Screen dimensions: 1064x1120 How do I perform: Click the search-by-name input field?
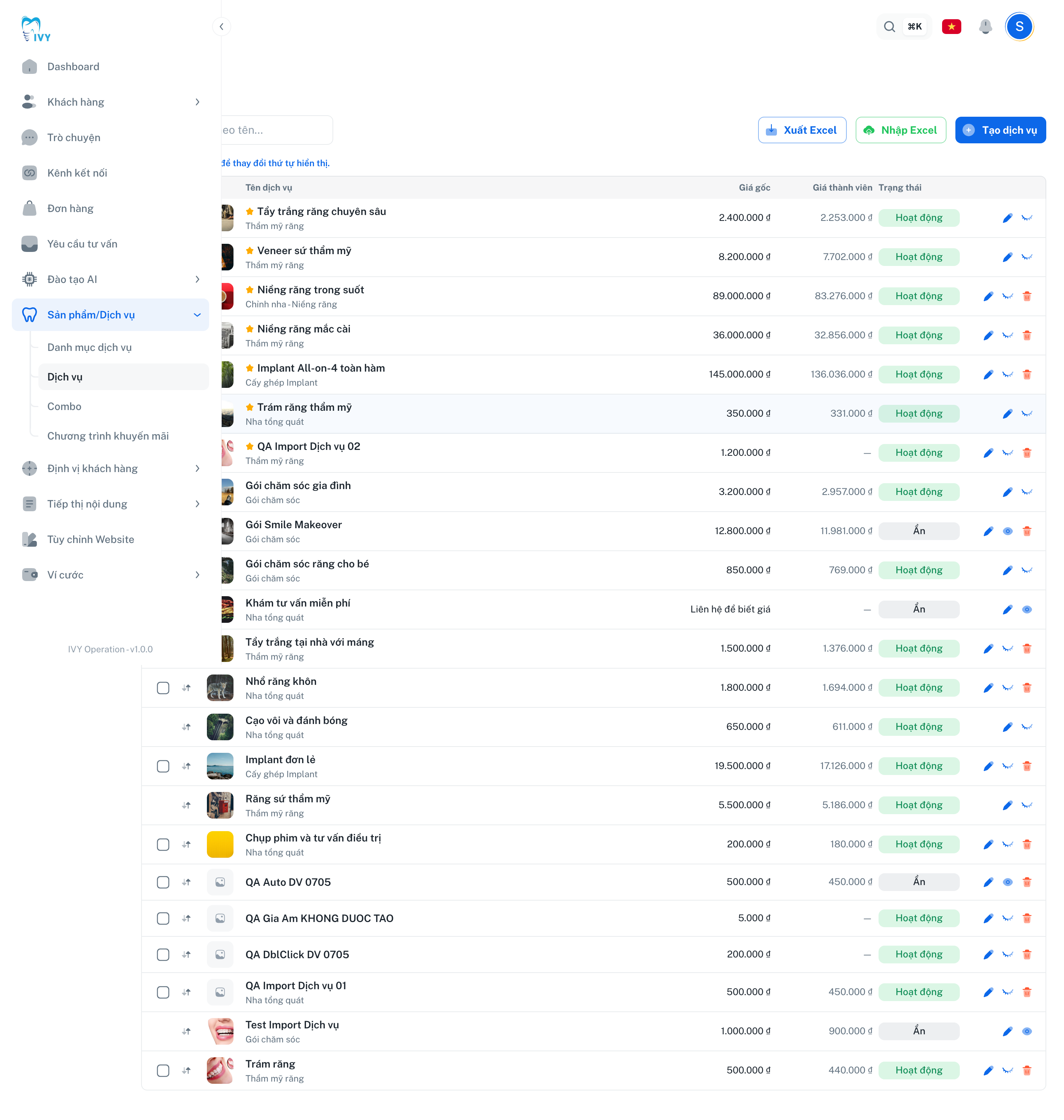pos(277,130)
